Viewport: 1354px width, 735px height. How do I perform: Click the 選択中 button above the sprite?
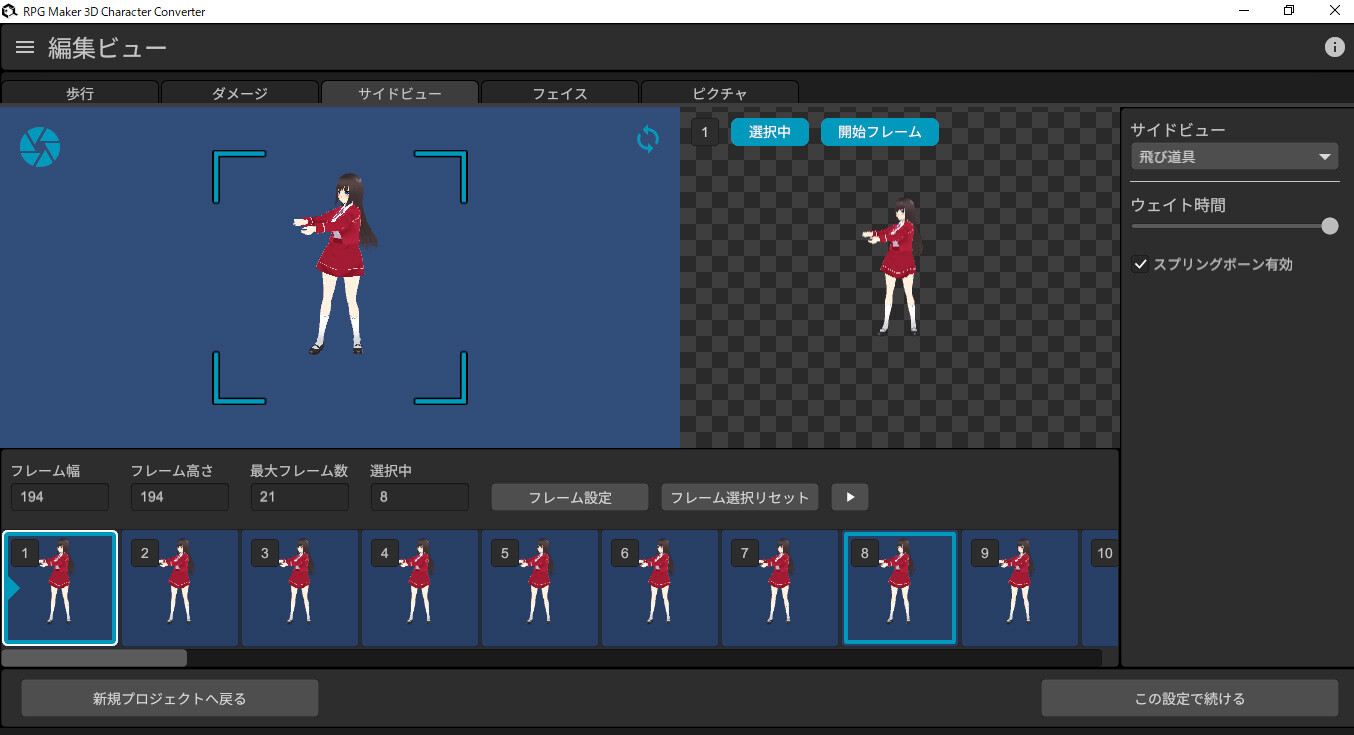click(x=769, y=131)
